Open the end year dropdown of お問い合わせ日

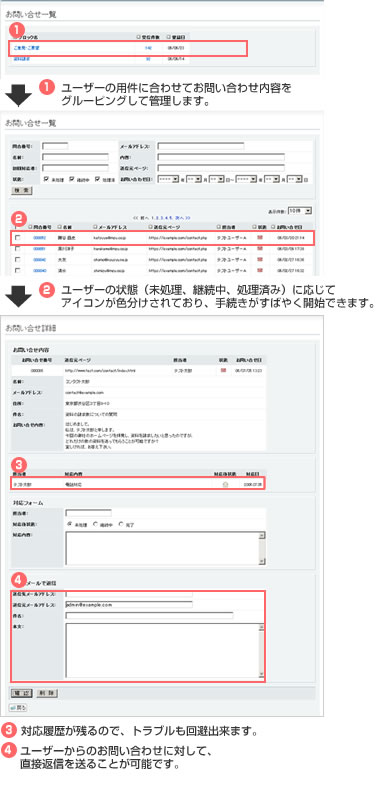246,179
